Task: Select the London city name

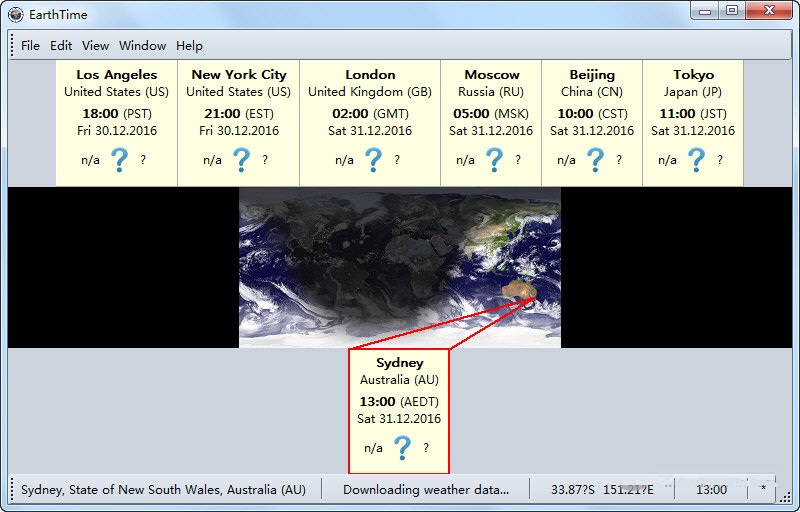Action: (x=370, y=74)
